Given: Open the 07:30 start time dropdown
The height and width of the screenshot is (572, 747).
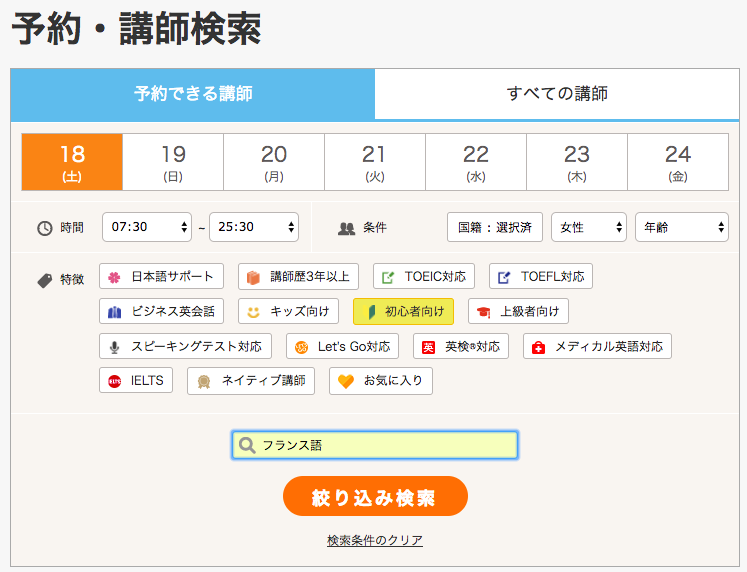Looking at the screenshot, I should (x=146, y=228).
